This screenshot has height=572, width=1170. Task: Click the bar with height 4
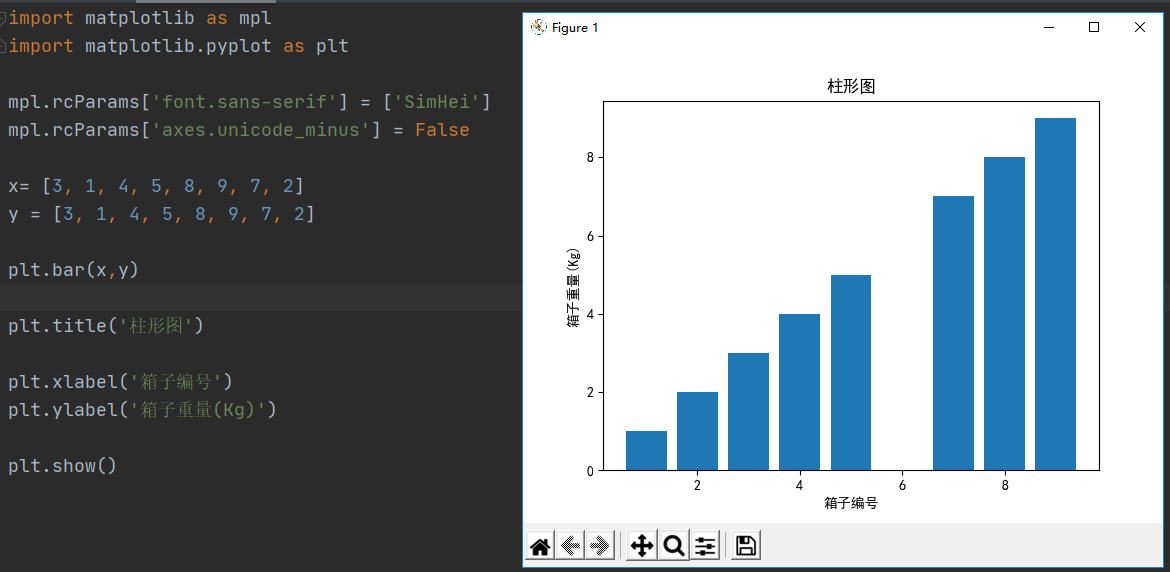pyautogui.click(x=799, y=392)
